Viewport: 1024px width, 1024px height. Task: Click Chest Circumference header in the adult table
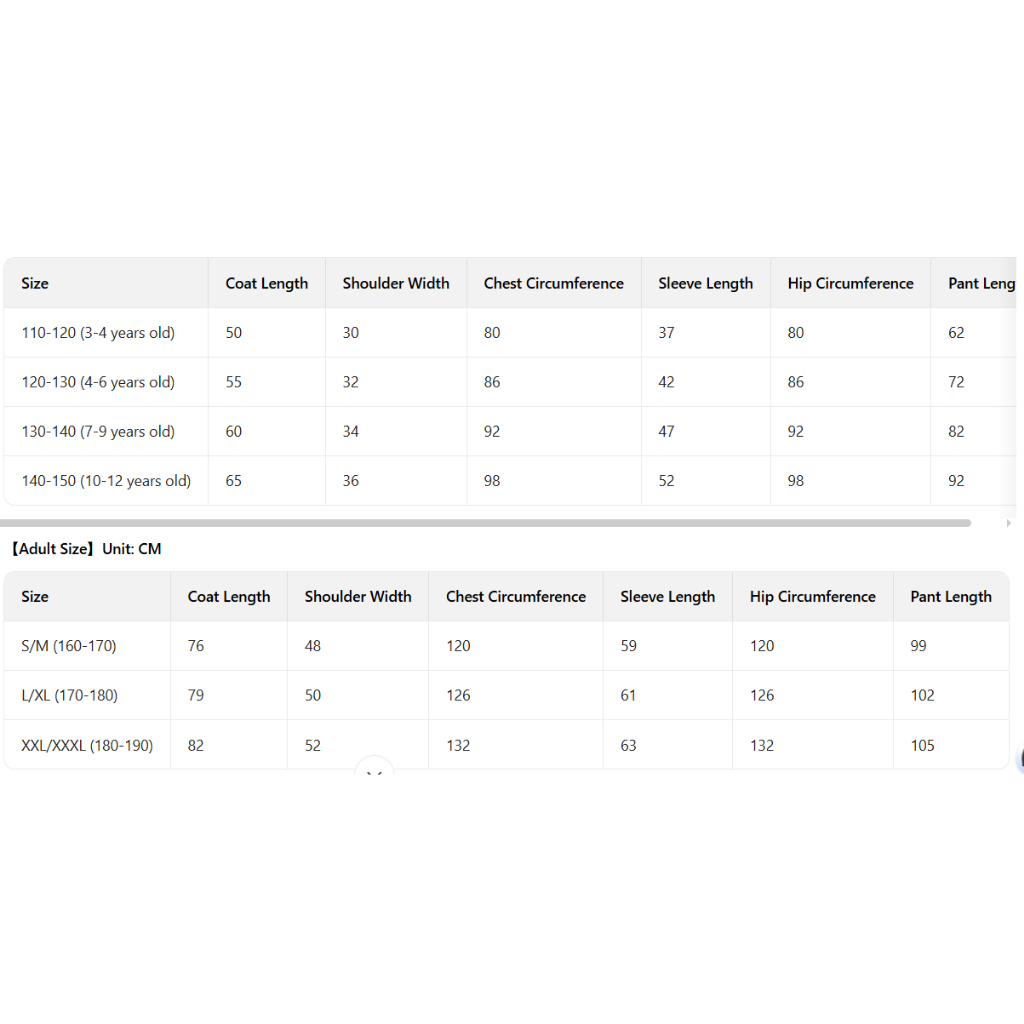tap(516, 597)
